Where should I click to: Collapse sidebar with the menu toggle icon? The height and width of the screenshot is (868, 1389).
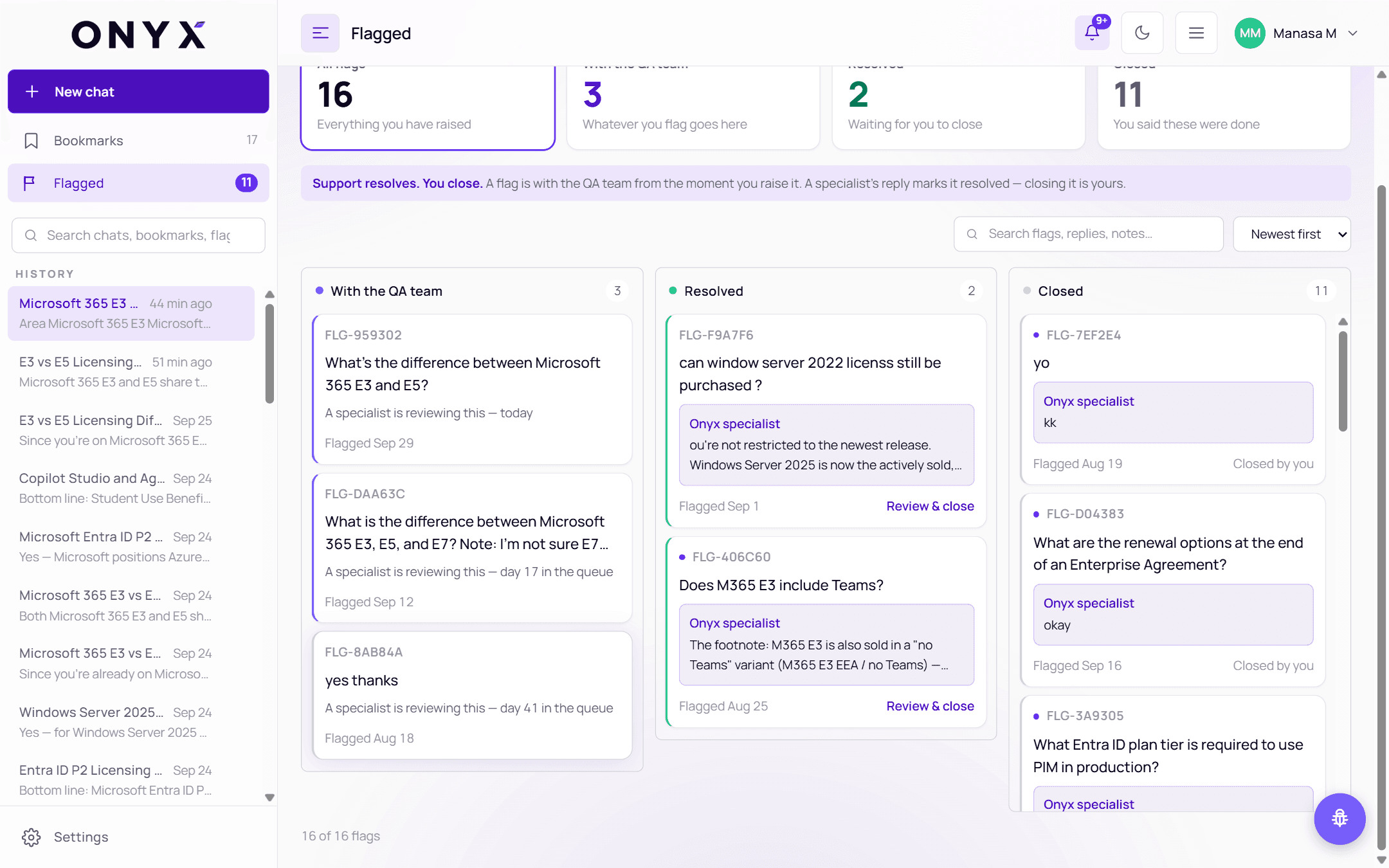pyautogui.click(x=320, y=33)
